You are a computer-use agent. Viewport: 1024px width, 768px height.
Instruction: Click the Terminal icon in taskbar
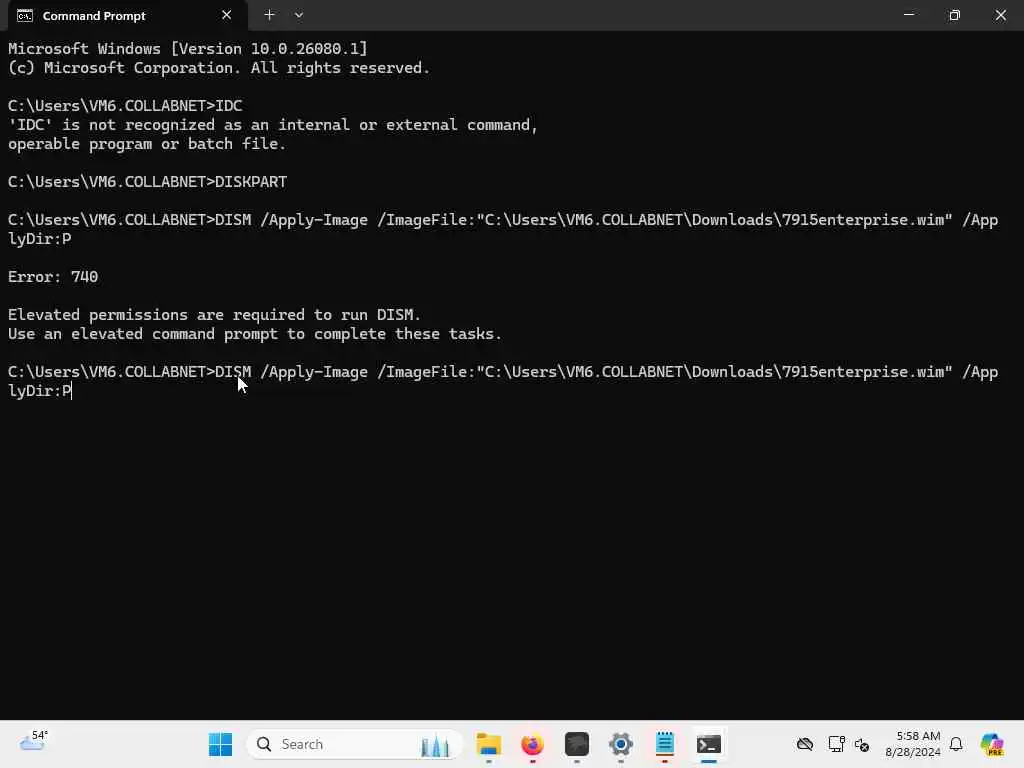point(709,744)
